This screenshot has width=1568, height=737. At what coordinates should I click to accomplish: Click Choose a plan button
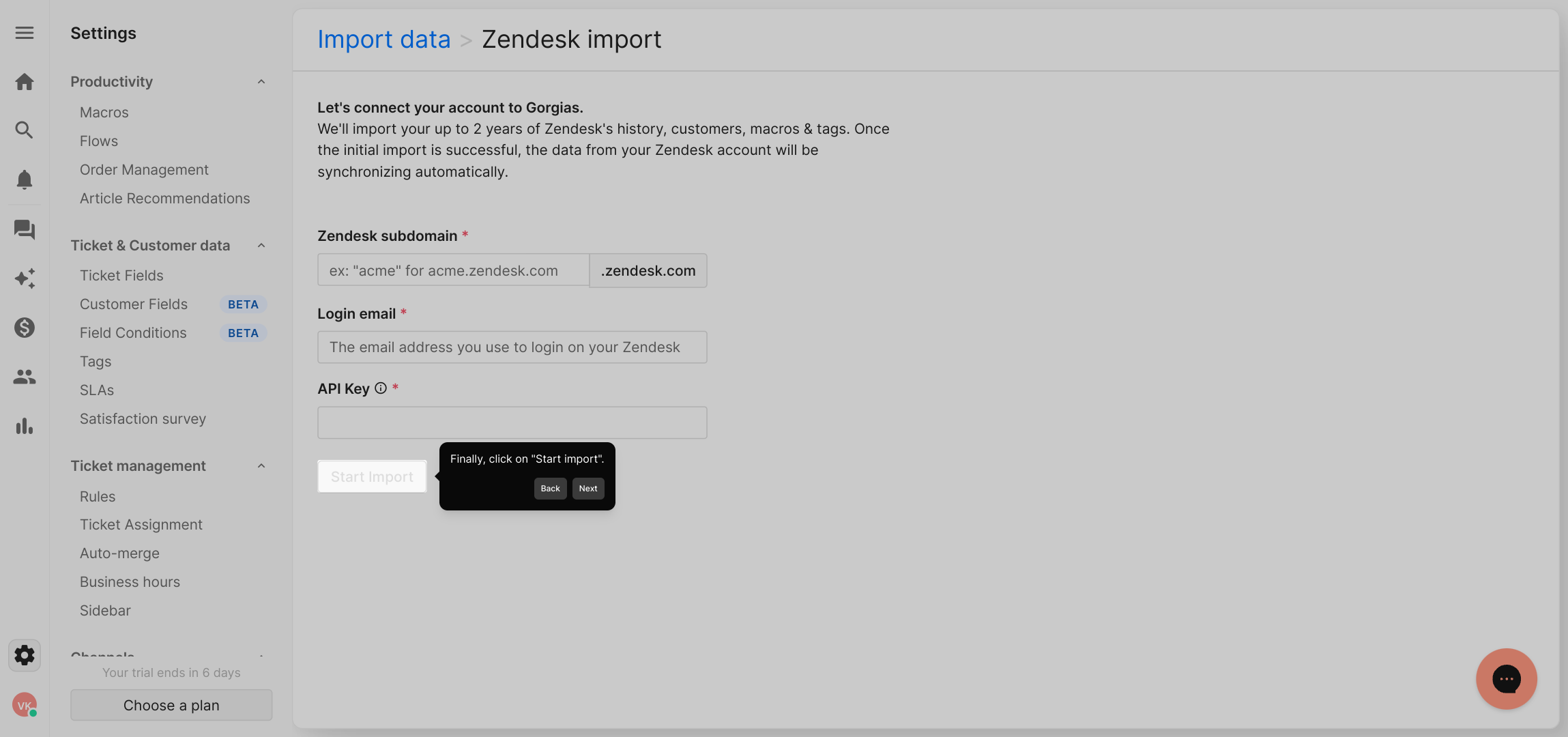(x=171, y=705)
